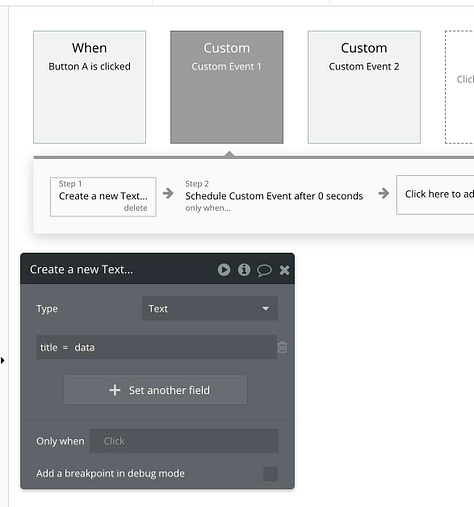This screenshot has height=507, width=474.
Task: Open the comment bubble icon in the panel header
Action: [x=264, y=270]
